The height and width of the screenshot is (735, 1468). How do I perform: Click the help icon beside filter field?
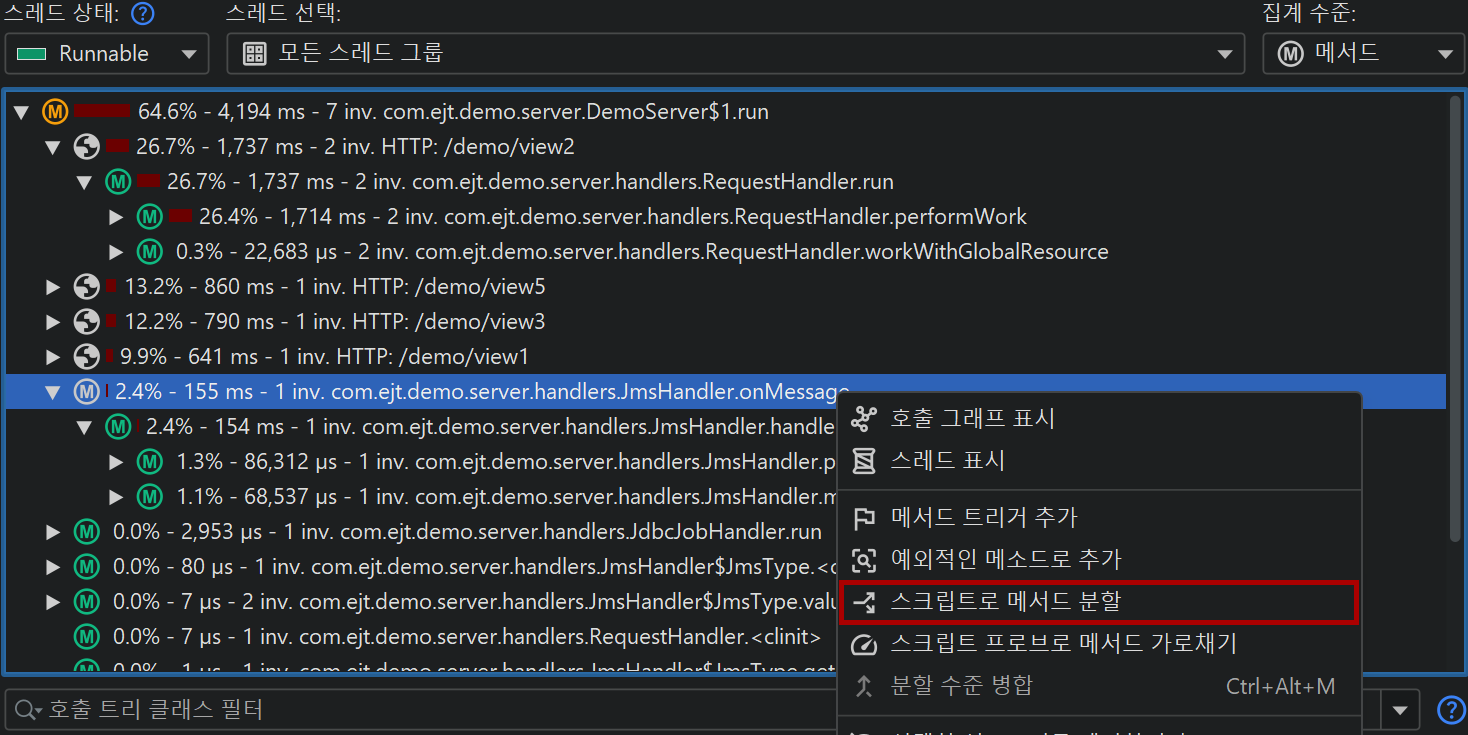1450,710
